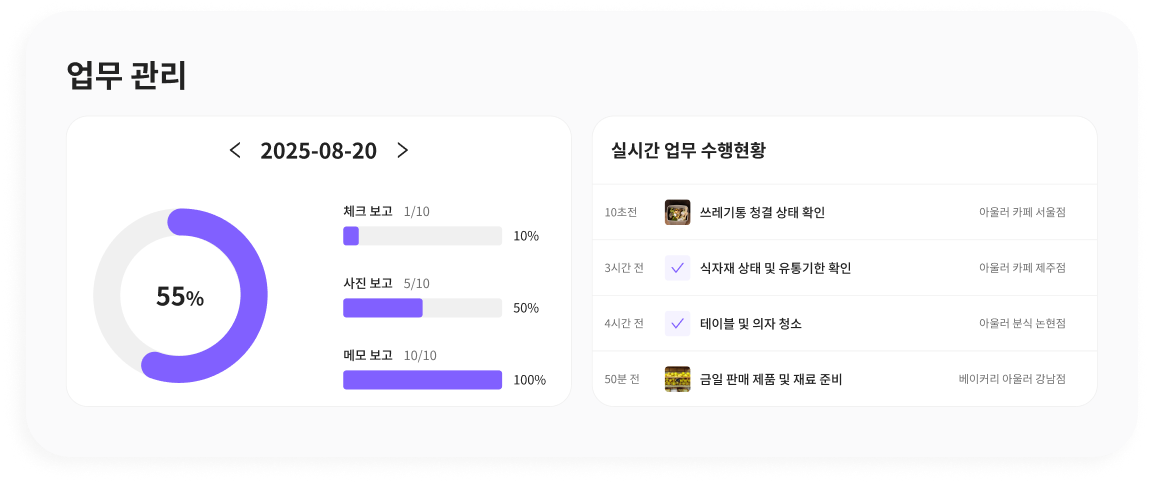Open the 식자재 상태 및 유통기한 확인 task
This screenshot has width=1149, height=483.
(x=775, y=268)
